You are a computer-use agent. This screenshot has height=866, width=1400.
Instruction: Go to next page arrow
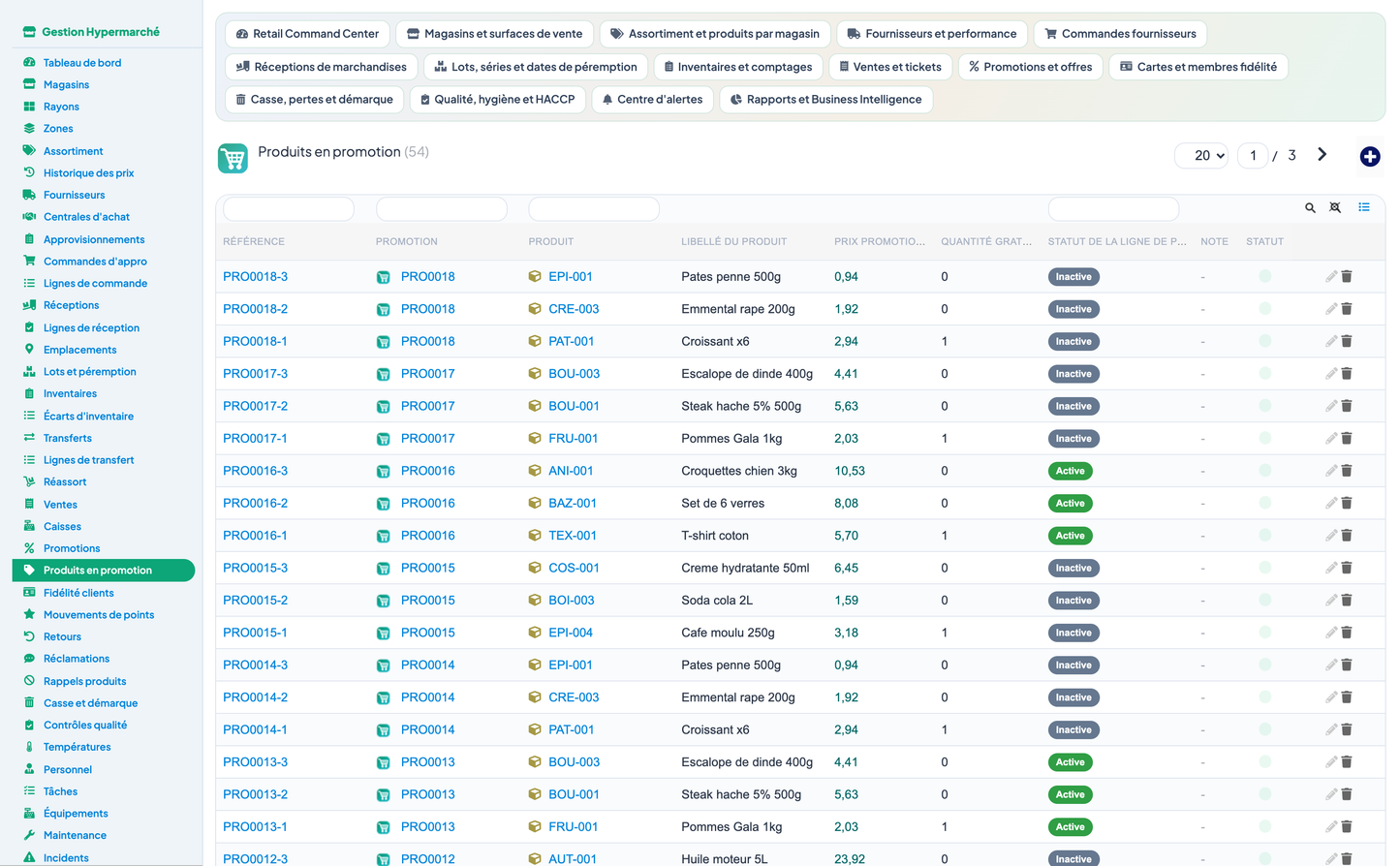click(x=1322, y=155)
